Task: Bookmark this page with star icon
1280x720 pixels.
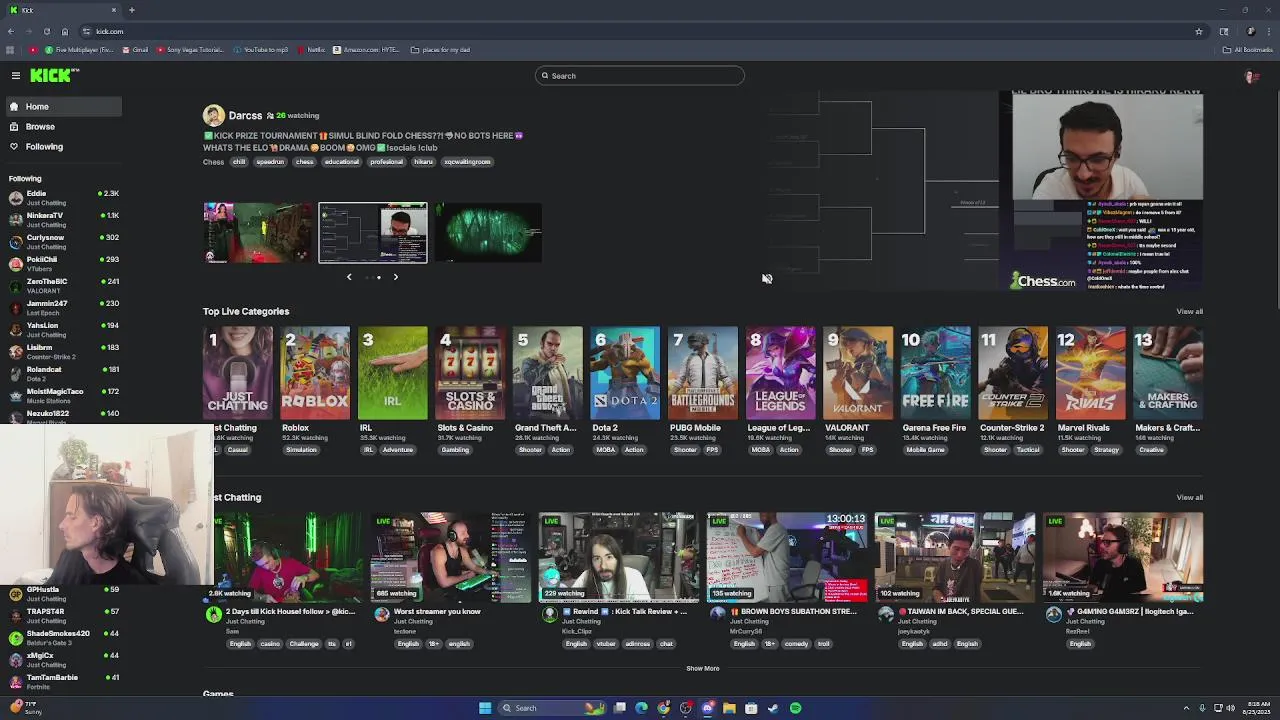Action: [1198, 31]
